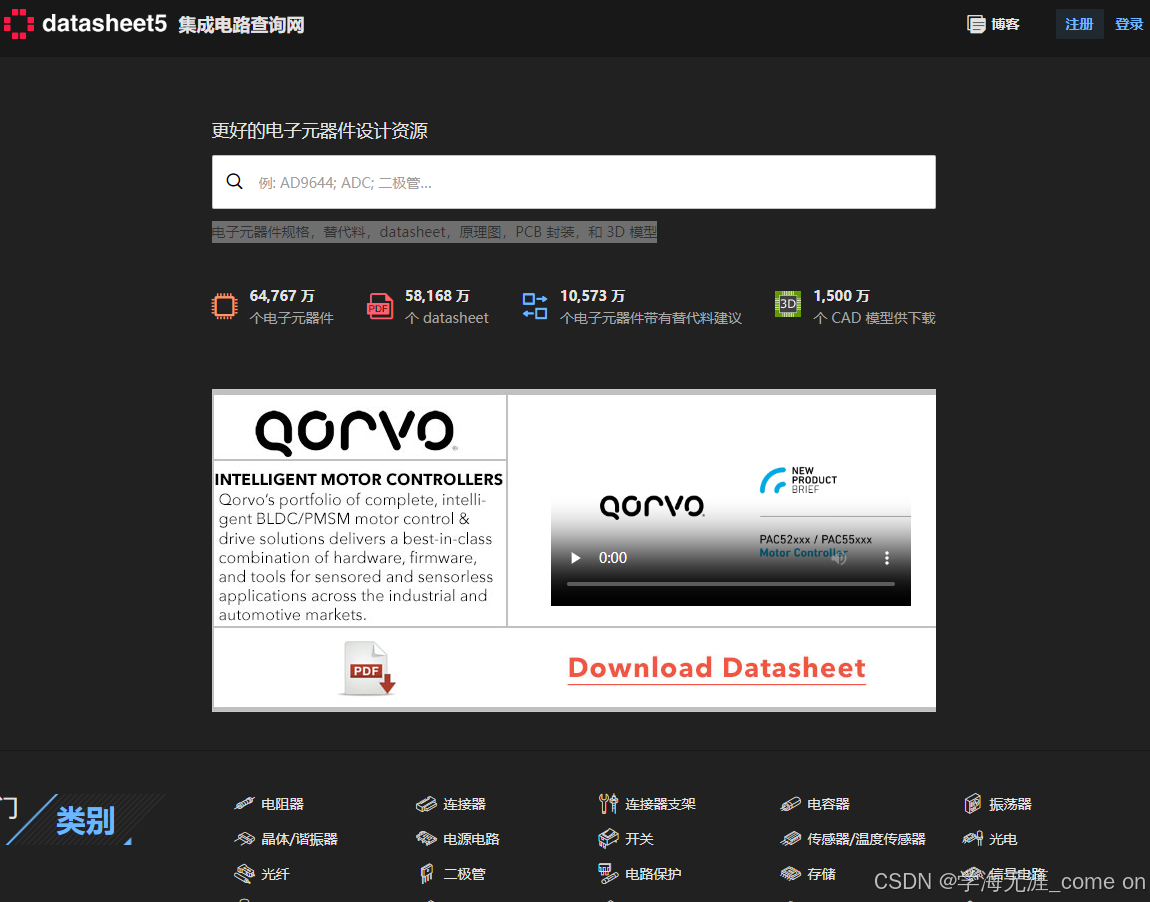Seek on the video progress bar

coord(730,584)
